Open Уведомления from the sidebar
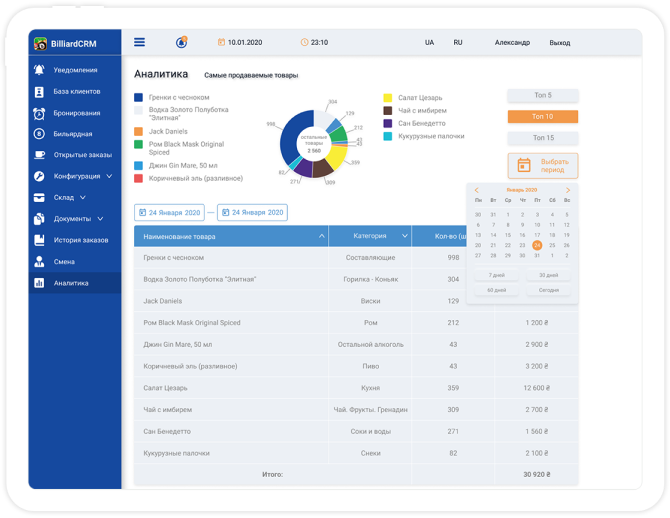The height and width of the screenshot is (518, 670). (75, 70)
